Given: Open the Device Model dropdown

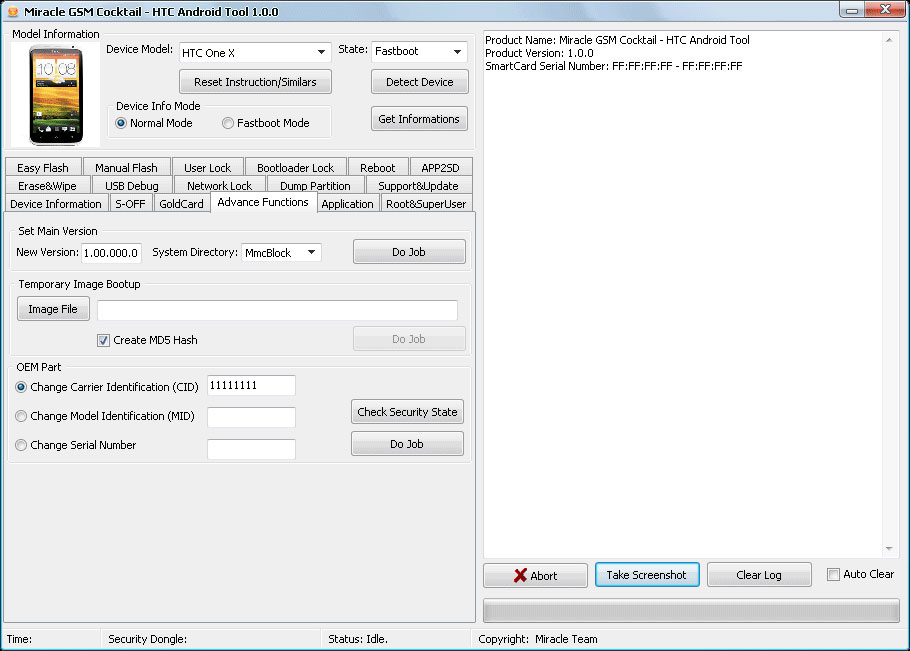Looking at the screenshot, I should 255,52.
